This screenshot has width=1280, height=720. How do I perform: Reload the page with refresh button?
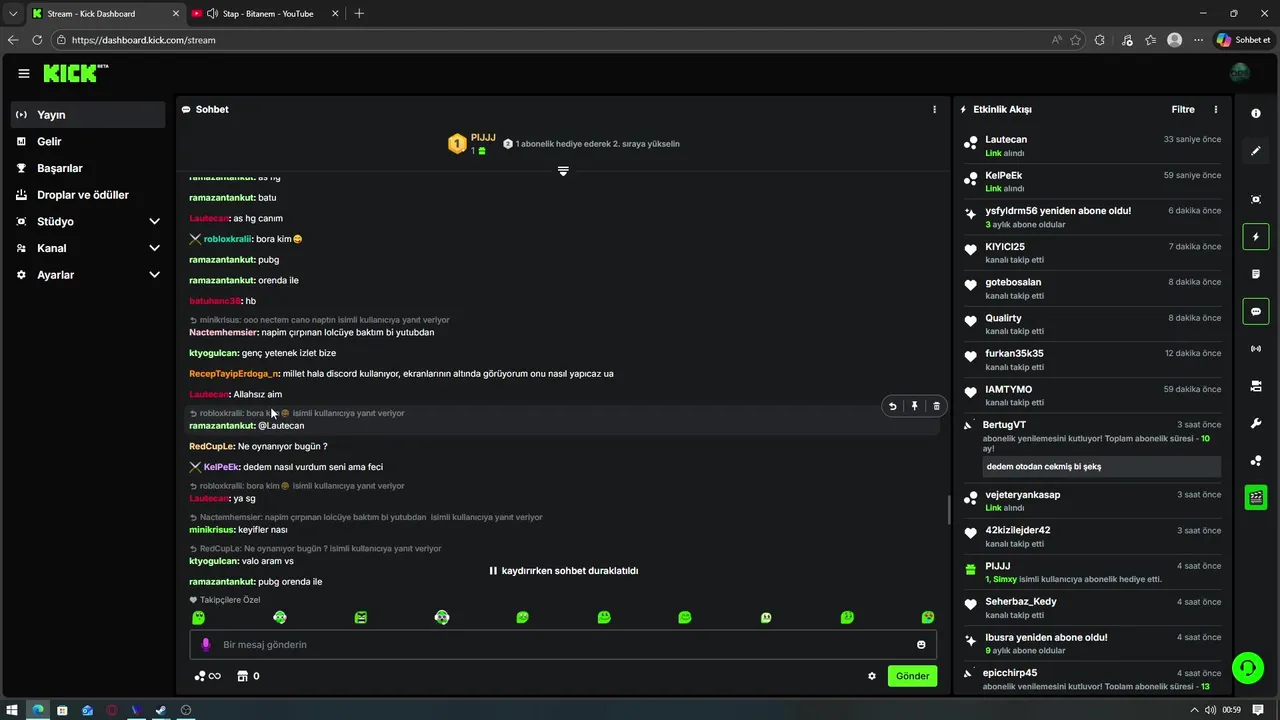click(x=37, y=40)
